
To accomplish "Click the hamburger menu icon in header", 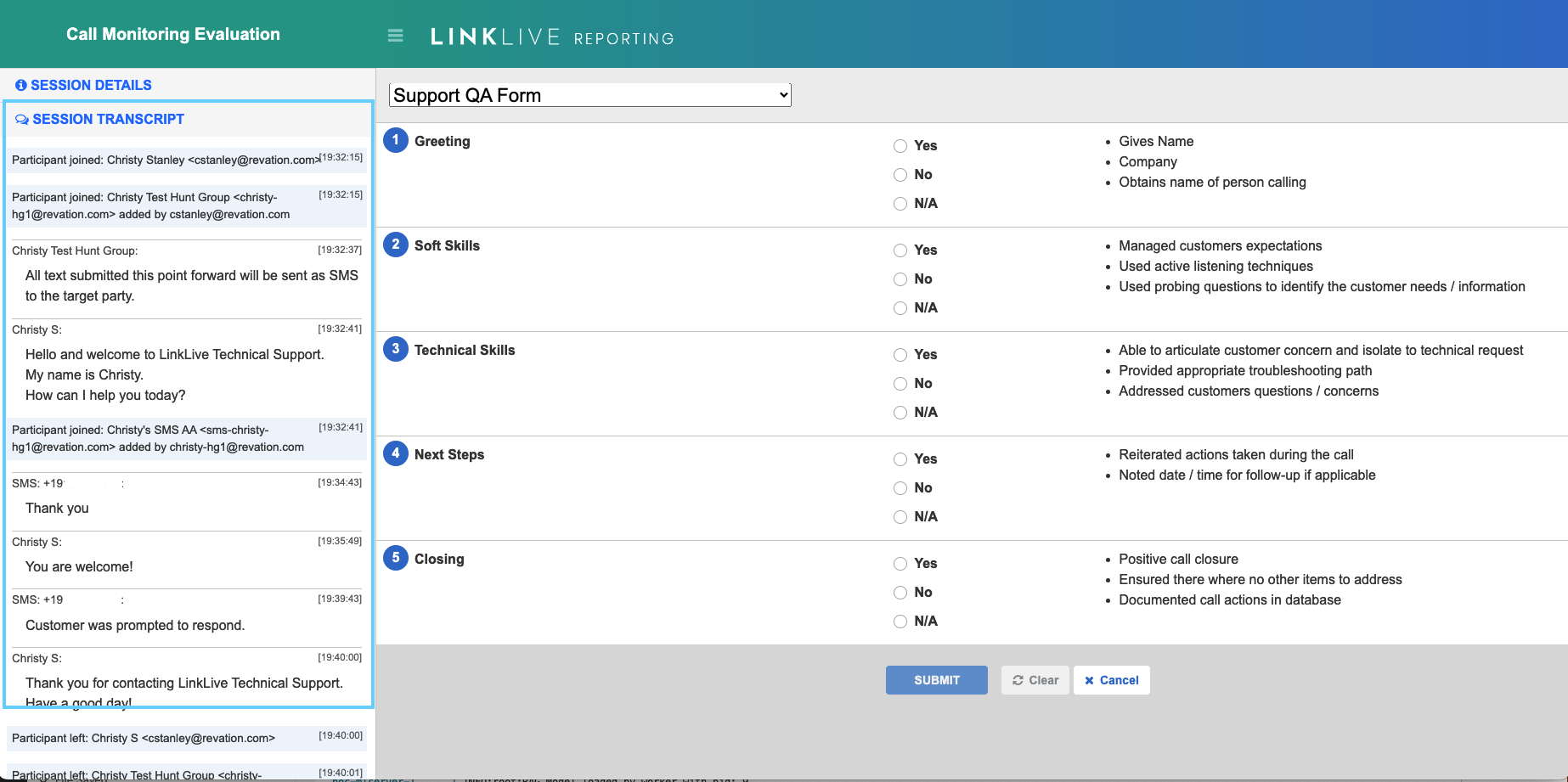I will coord(395,36).
